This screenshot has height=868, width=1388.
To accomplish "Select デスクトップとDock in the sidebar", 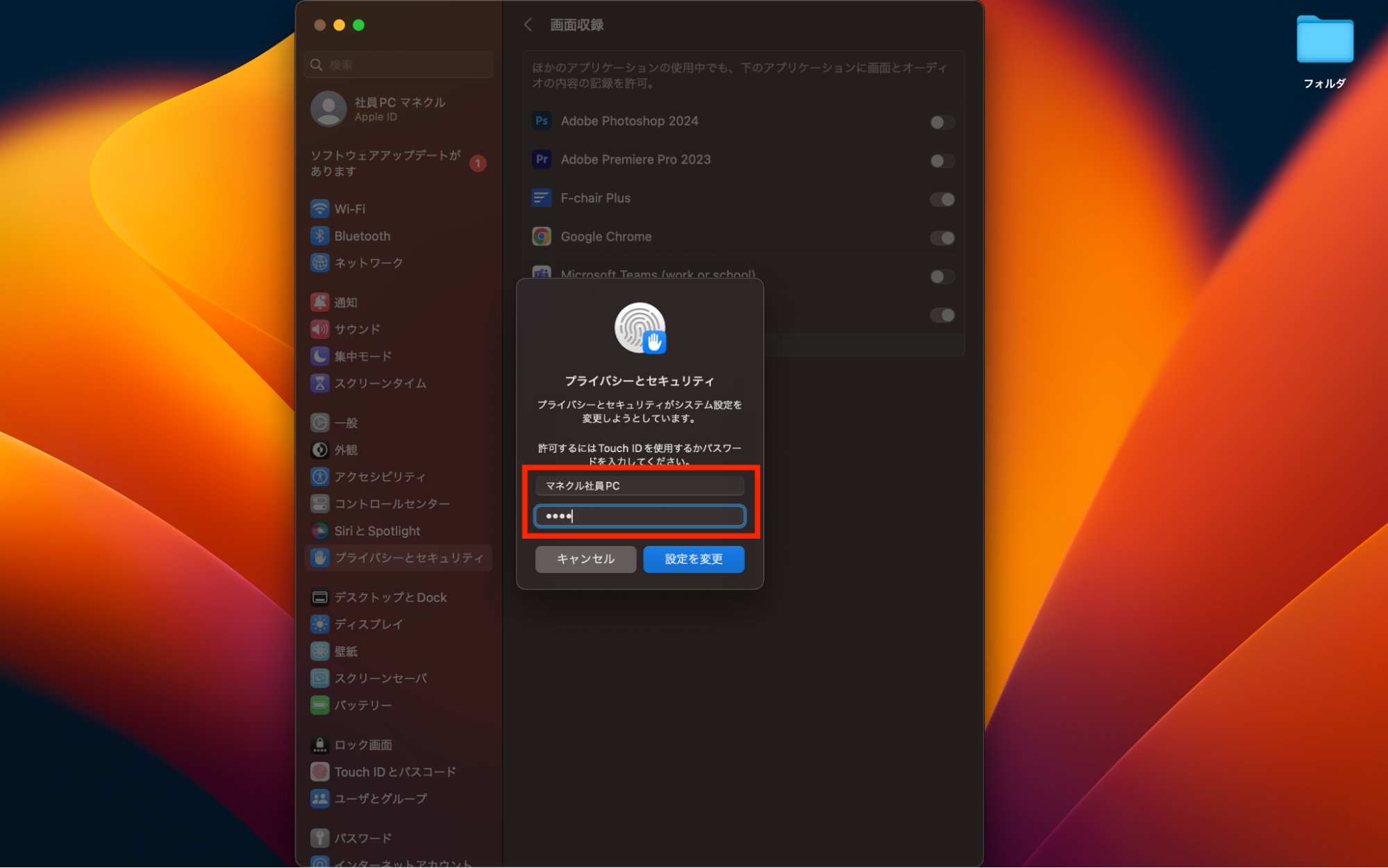I will pyautogui.click(x=390, y=597).
